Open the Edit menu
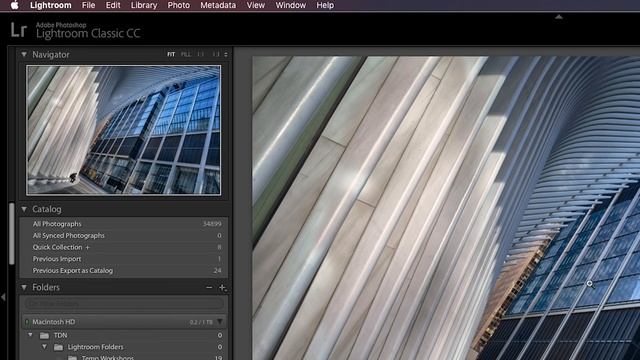This screenshot has width=640, height=360. click(113, 5)
